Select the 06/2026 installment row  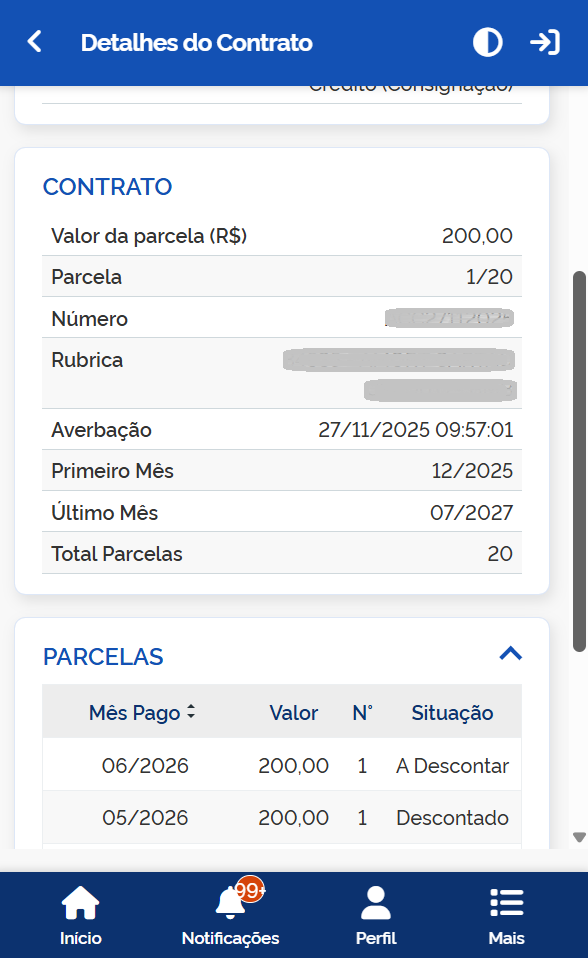coord(282,765)
